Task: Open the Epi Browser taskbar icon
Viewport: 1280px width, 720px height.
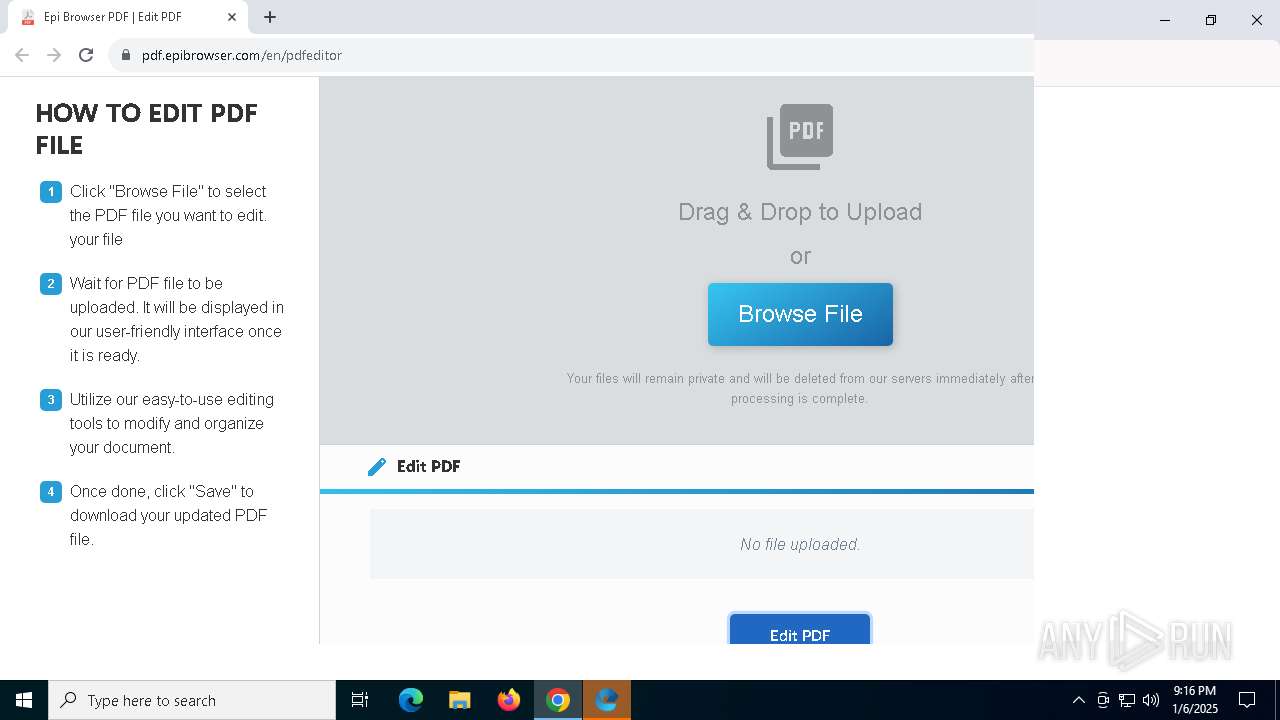Action: (607, 700)
